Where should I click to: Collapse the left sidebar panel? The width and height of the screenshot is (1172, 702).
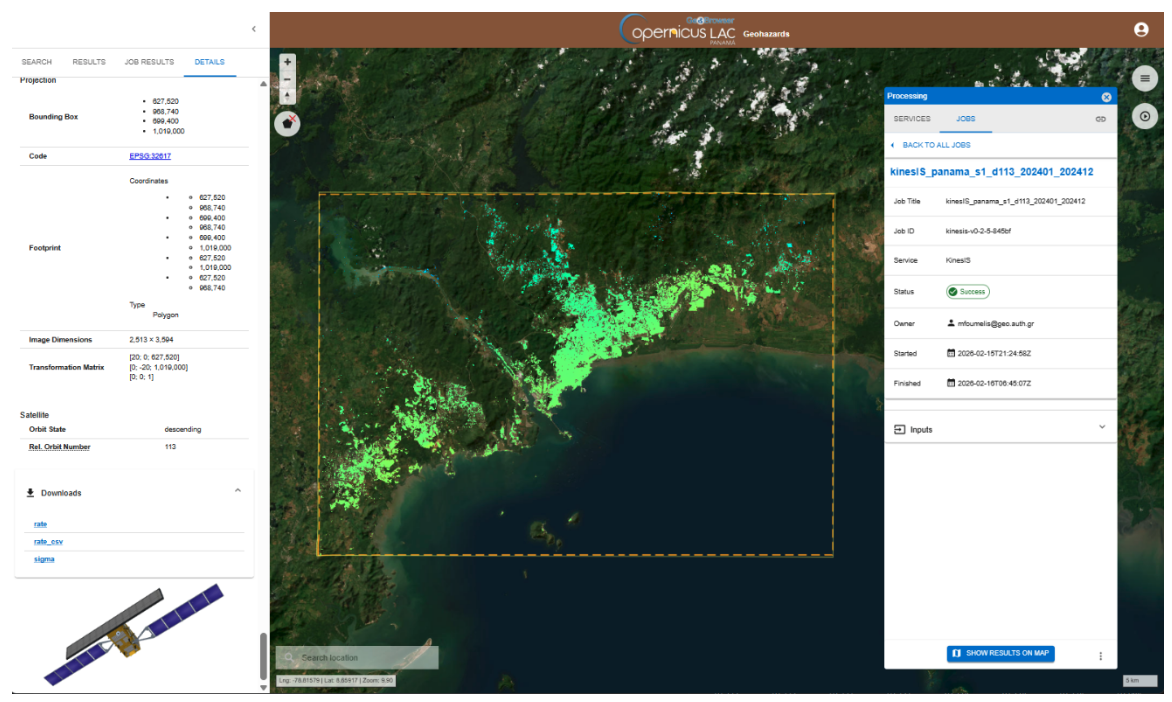click(x=254, y=29)
